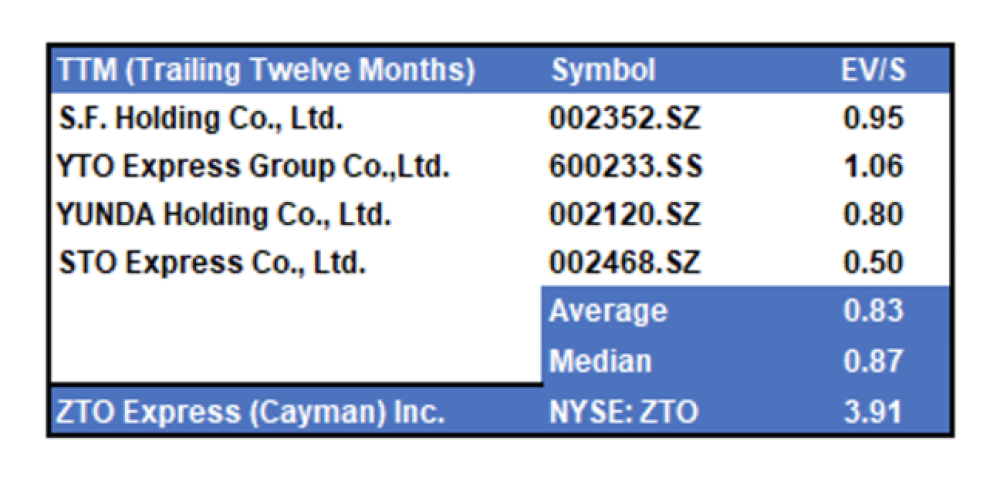1000x481 pixels.
Task: Select the 0.50 EV/S value
Action: (873, 263)
